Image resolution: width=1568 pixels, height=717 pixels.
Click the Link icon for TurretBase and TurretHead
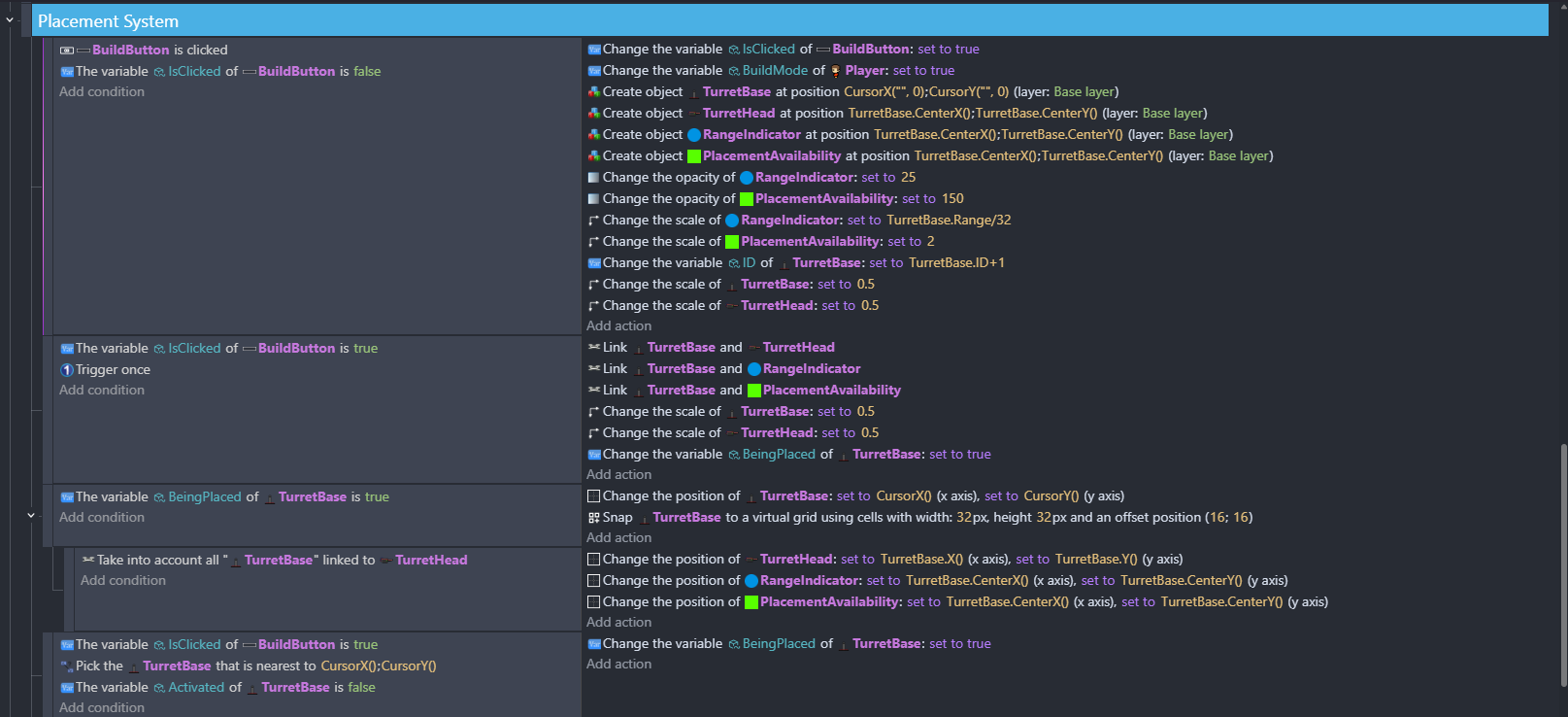click(x=593, y=348)
